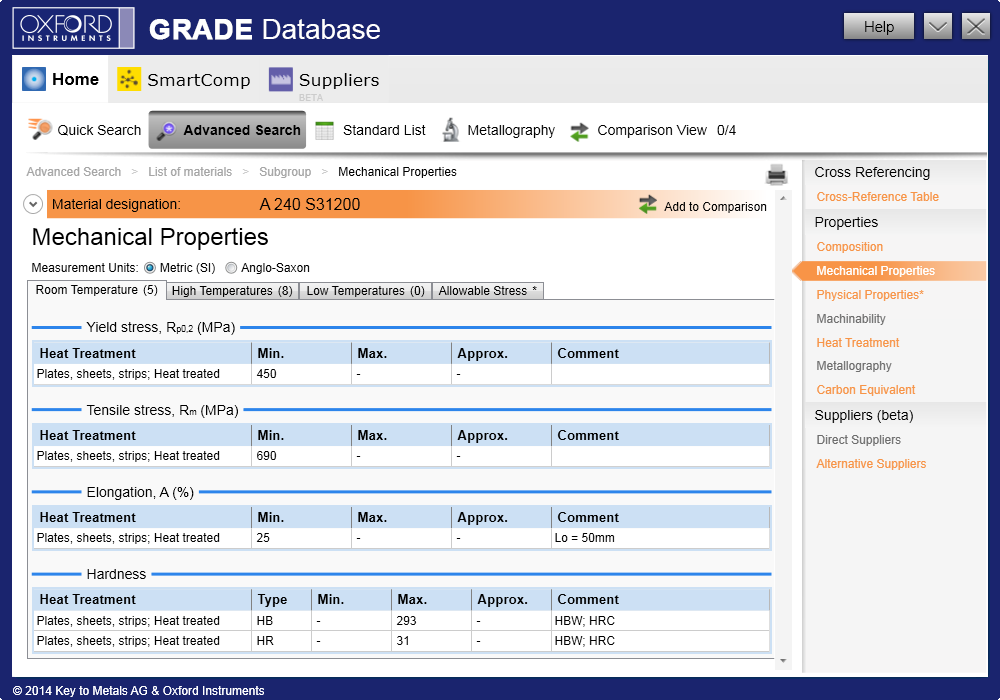Open the Composition properties link
Screen dimensions: 1000x700
849,247
